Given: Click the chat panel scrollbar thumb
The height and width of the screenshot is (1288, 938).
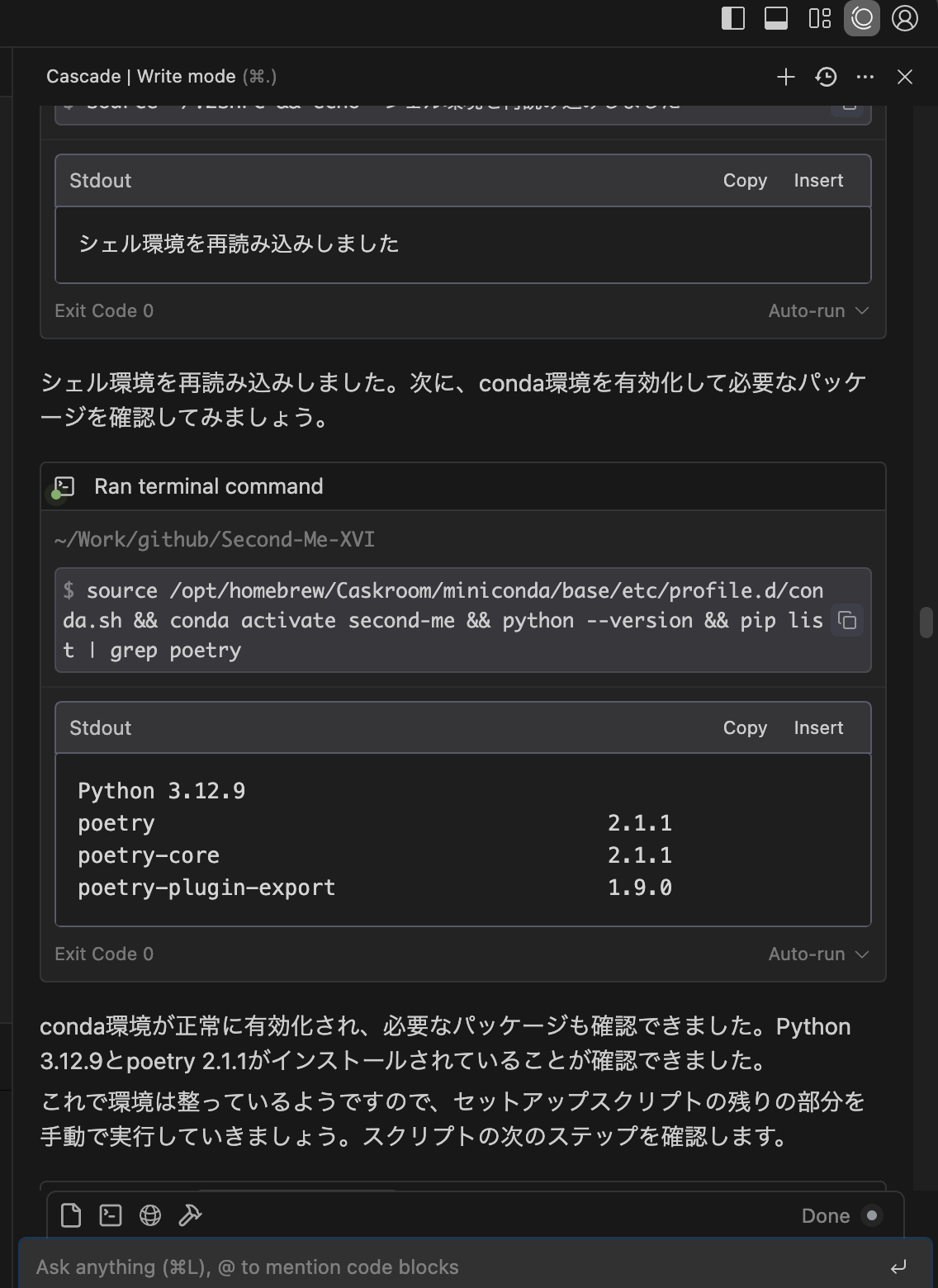Looking at the screenshot, I should pos(926,623).
